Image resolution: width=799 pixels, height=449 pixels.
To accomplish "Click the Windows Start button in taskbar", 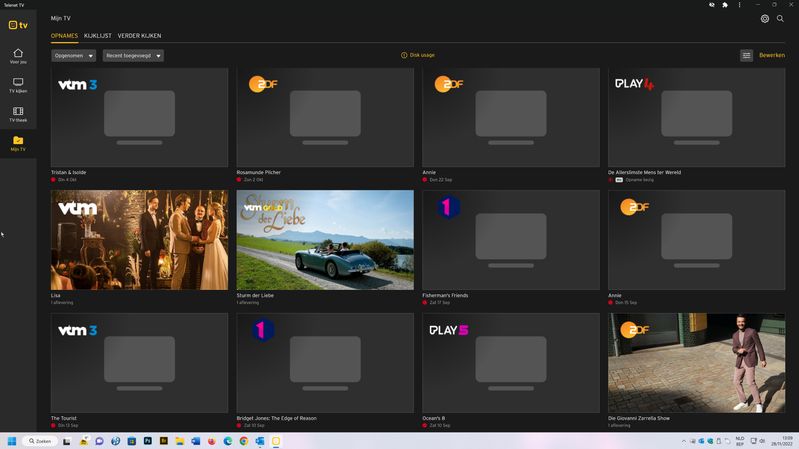I will click(x=13, y=441).
